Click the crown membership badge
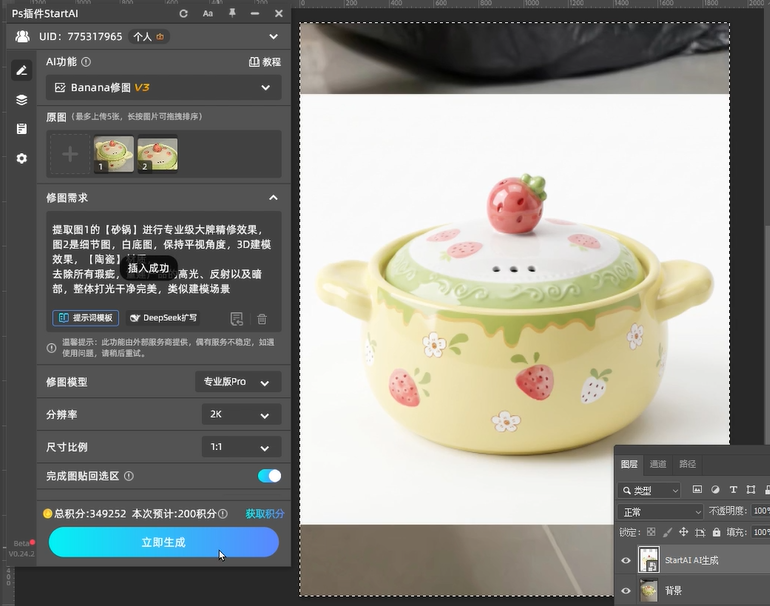This screenshot has height=606, width=770. [x=160, y=36]
